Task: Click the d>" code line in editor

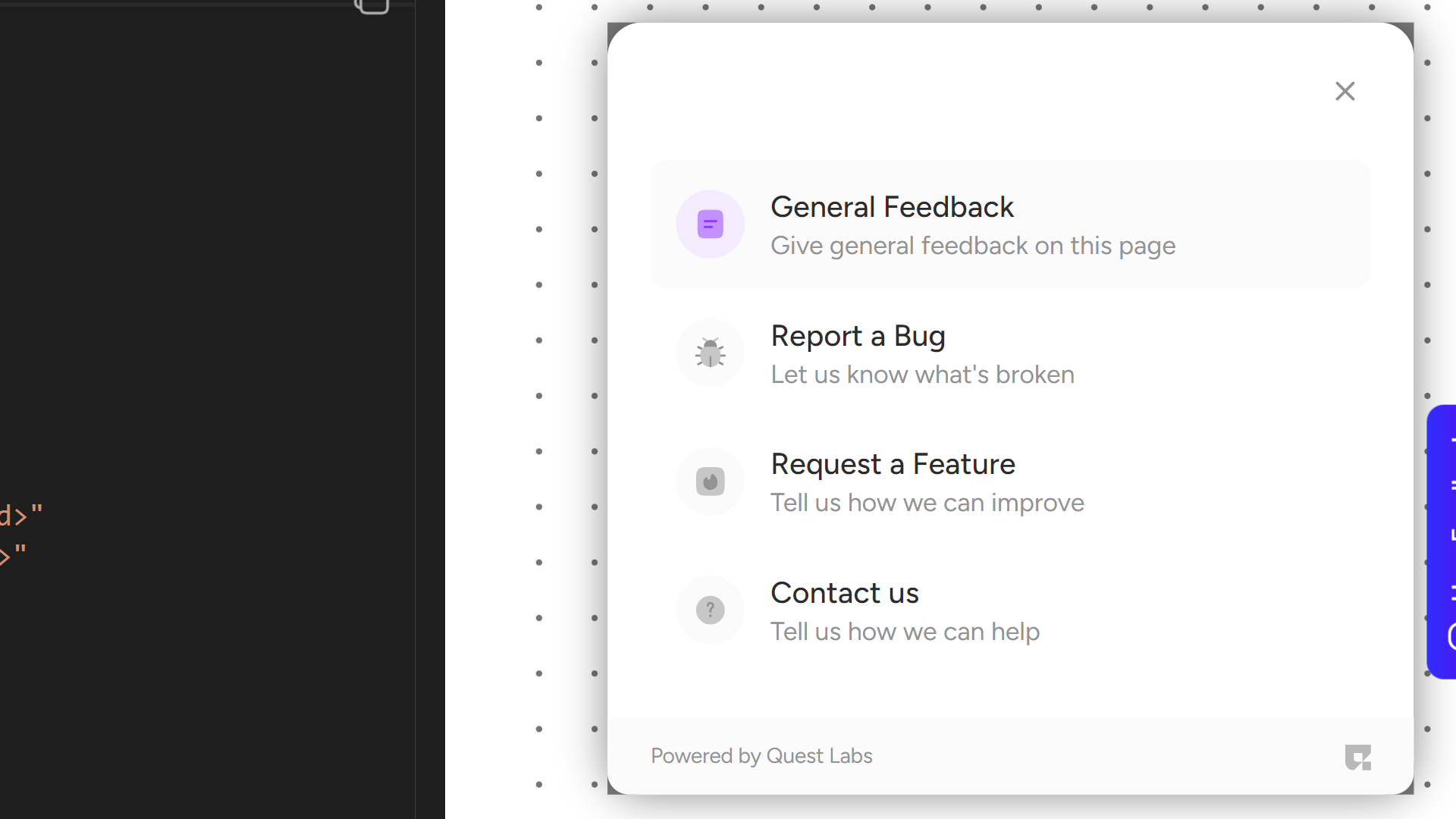Action: pos(21,516)
